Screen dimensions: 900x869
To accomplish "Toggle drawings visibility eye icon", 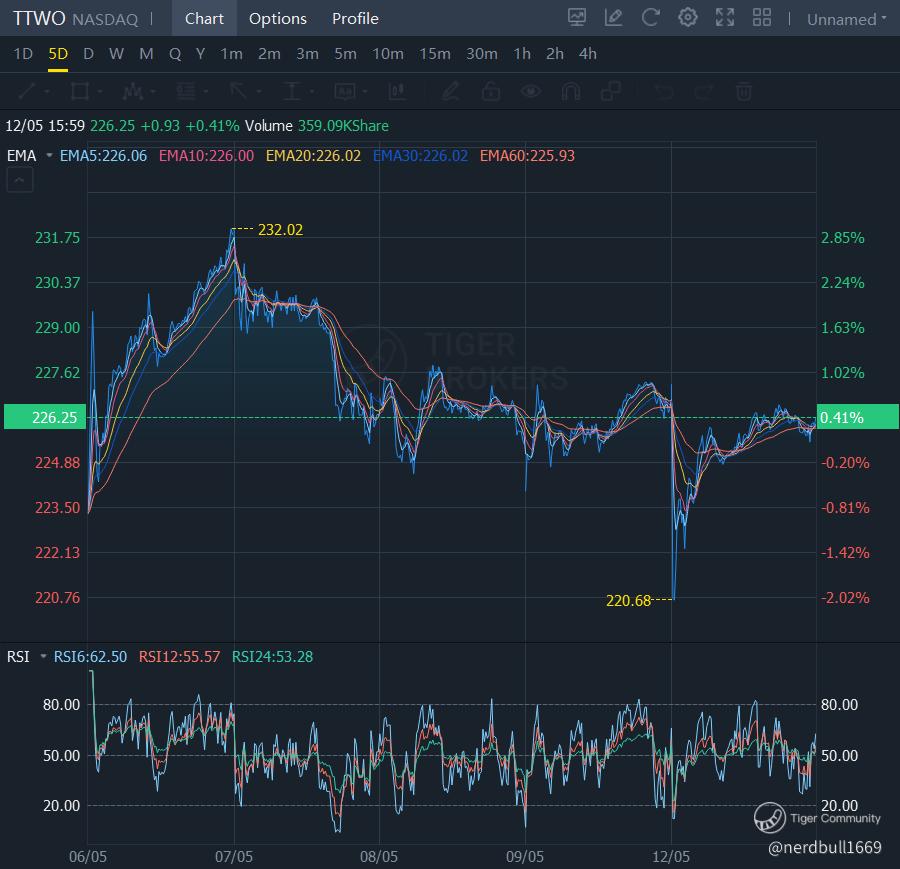I will 531,91.
